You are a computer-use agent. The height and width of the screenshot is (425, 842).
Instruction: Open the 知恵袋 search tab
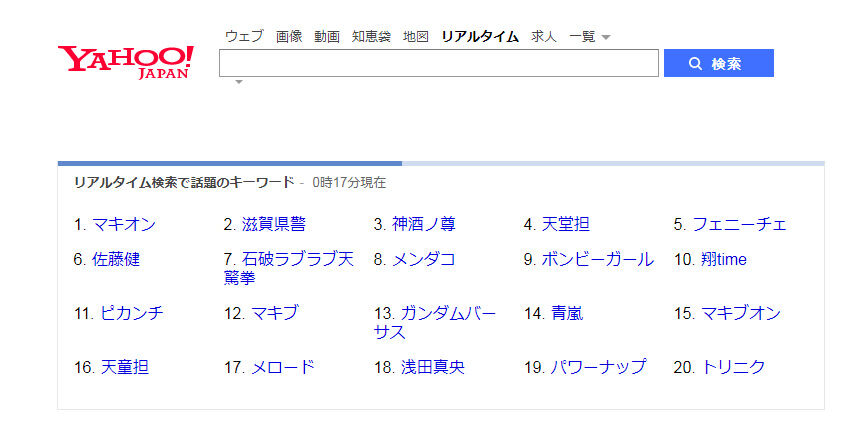click(x=371, y=36)
